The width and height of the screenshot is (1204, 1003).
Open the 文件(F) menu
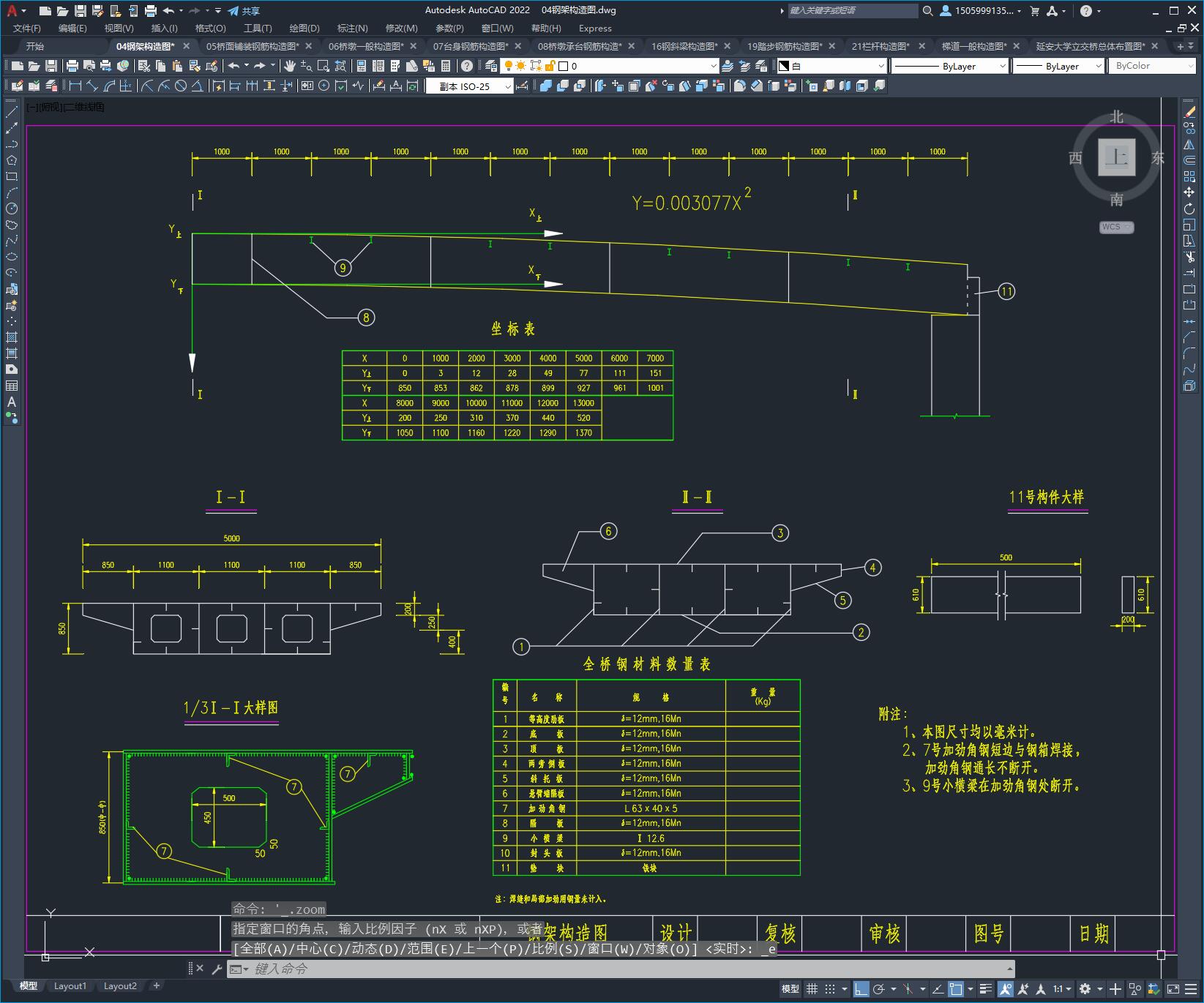click(x=27, y=28)
